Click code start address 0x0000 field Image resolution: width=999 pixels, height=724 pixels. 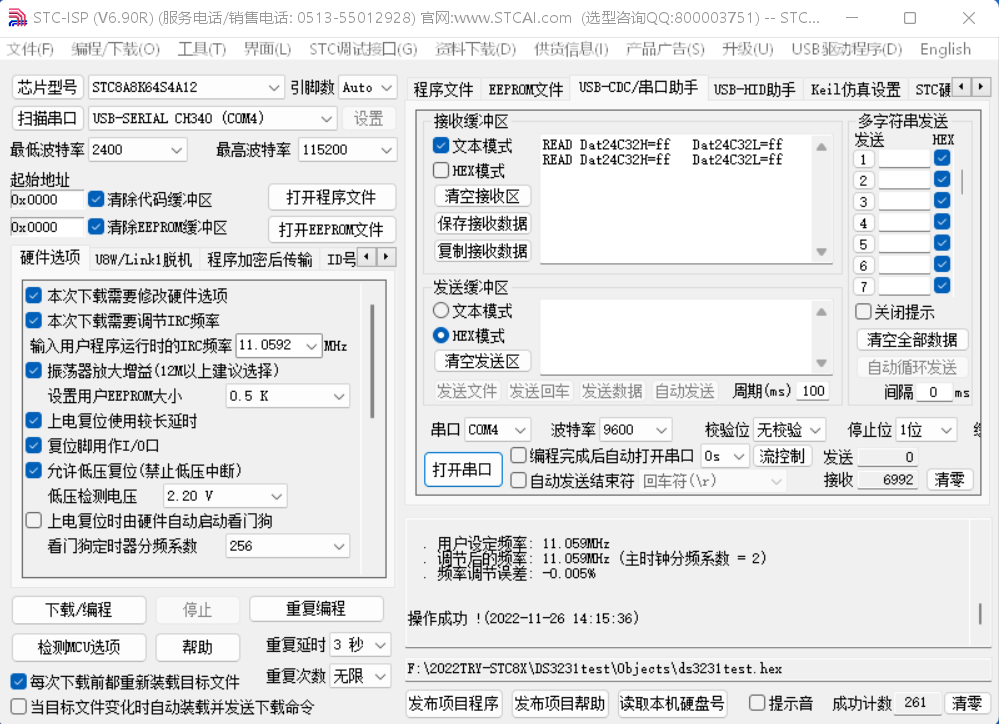tap(47, 199)
